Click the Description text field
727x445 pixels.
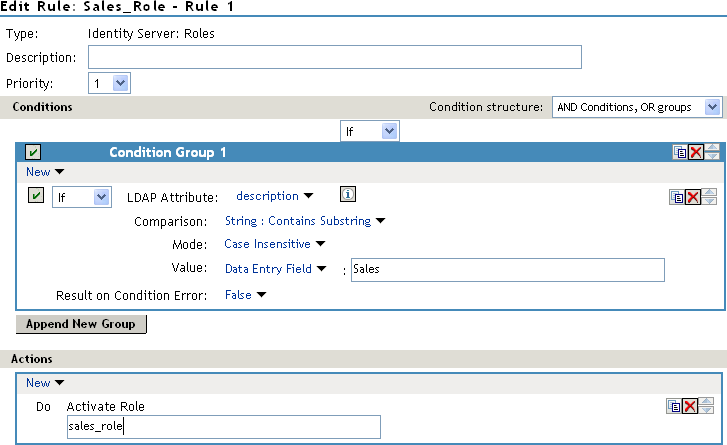pyautogui.click(x=334, y=58)
